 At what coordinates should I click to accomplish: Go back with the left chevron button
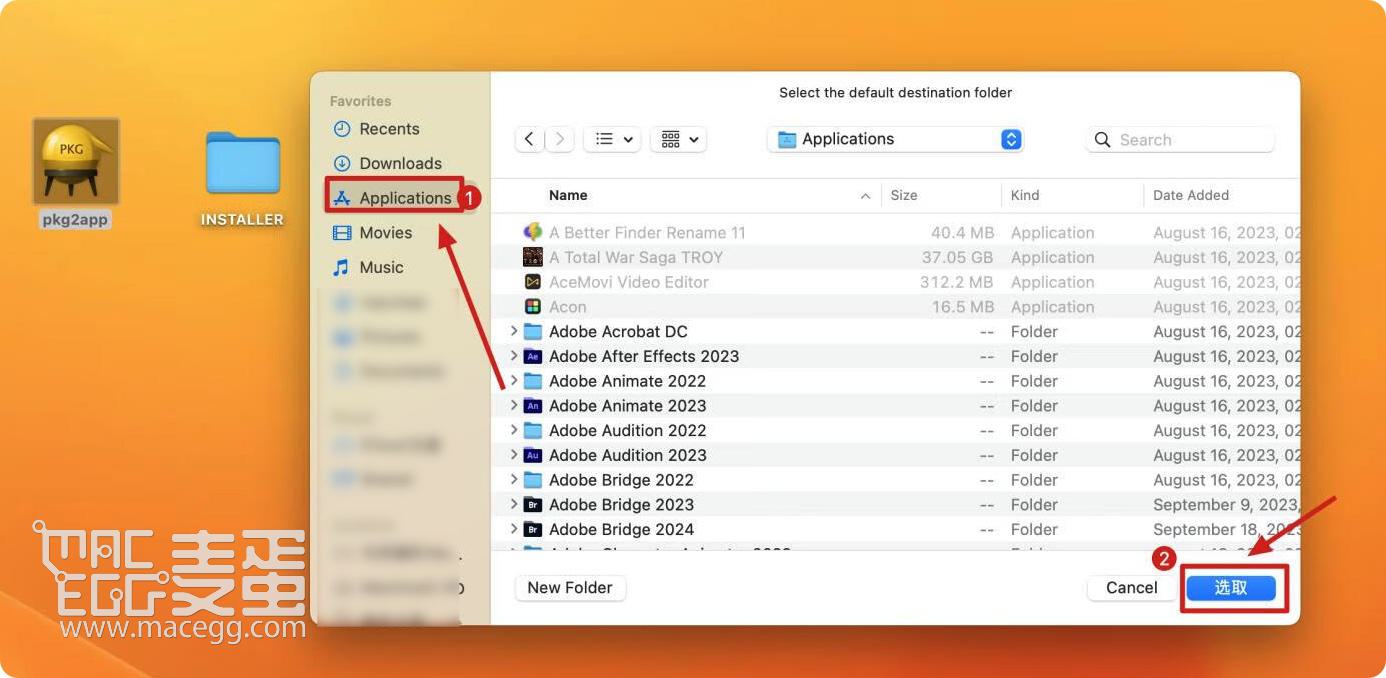click(529, 139)
